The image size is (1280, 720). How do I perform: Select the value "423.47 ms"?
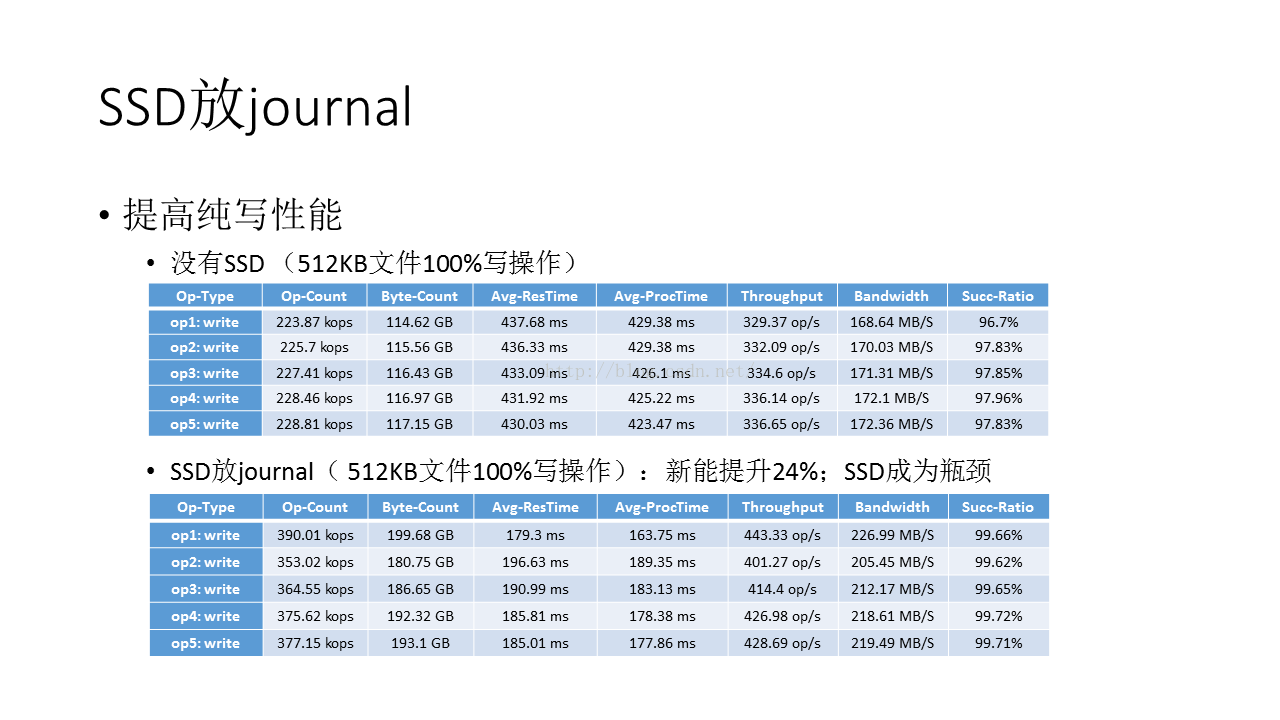[661, 424]
